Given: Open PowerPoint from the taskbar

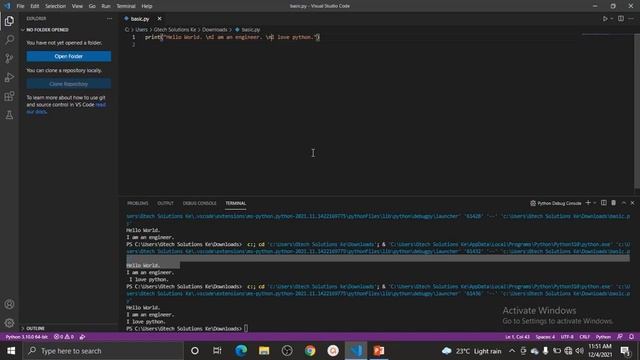Looking at the screenshot, I should tap(379, 351).
